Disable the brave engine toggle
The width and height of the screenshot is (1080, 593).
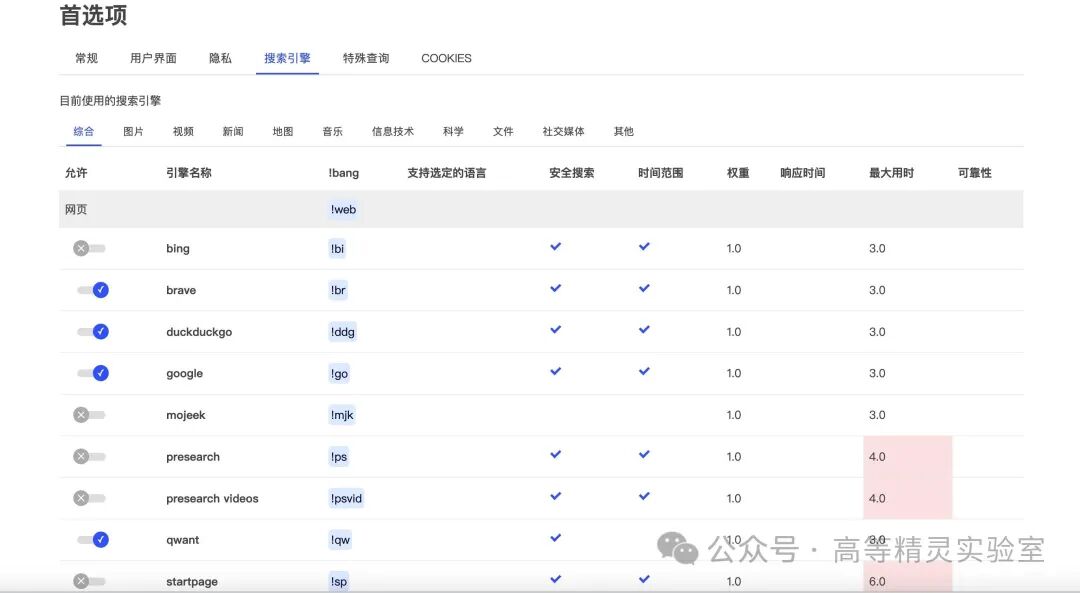(x=93, y=290)
